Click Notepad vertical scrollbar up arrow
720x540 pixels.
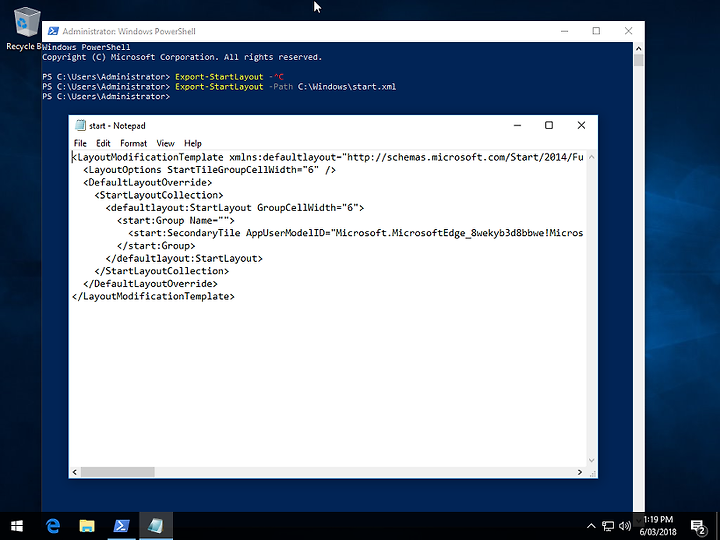pos(591,157)
